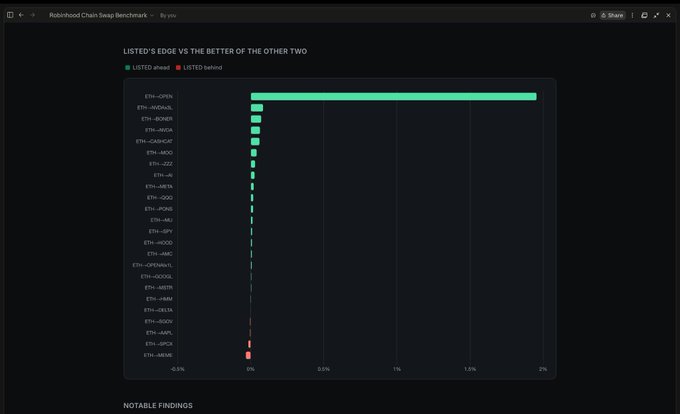This screenshot has height=414, width=680.
Task: Click the LISTED'S EDGE VS THE BETTER heading
Action: 215,51
